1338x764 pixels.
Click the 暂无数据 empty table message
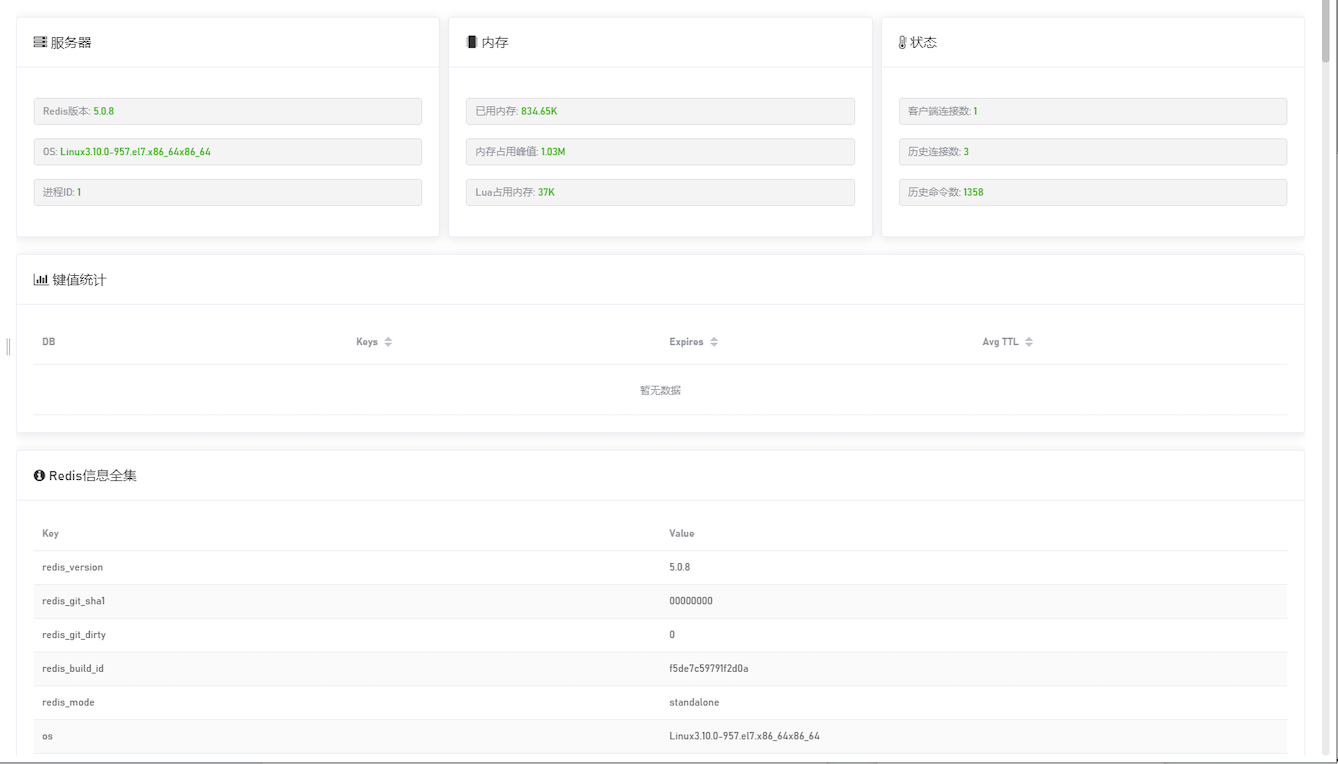click(x=660, y=390)
